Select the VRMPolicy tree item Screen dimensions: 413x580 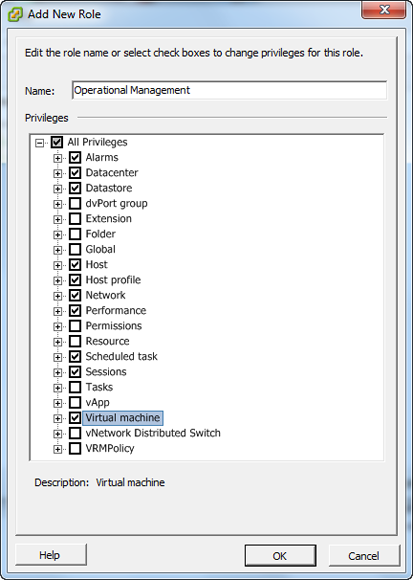point(110,448)
